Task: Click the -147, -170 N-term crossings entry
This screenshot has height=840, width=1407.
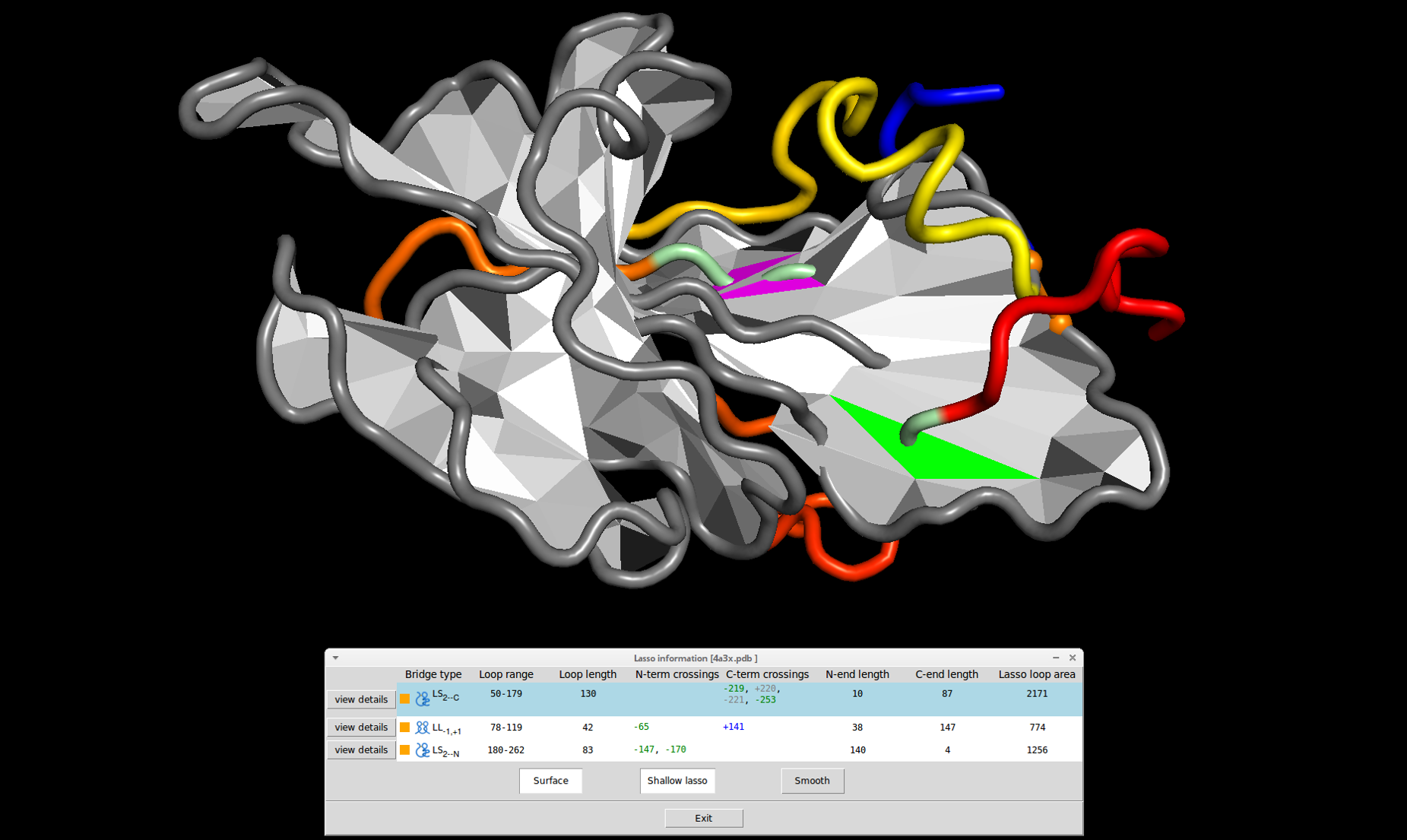Action: point(660,750)
